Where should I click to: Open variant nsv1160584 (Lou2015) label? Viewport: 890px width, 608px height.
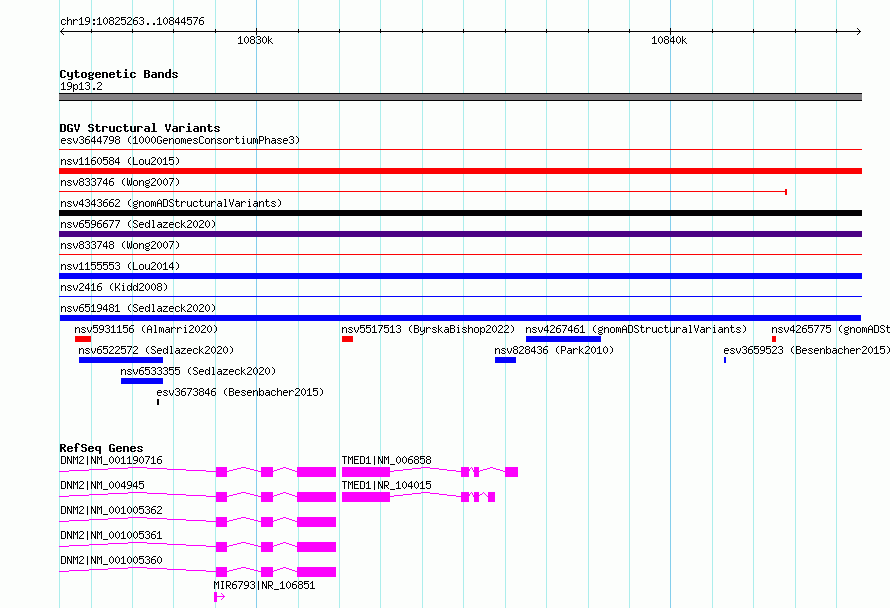point(120,161)
